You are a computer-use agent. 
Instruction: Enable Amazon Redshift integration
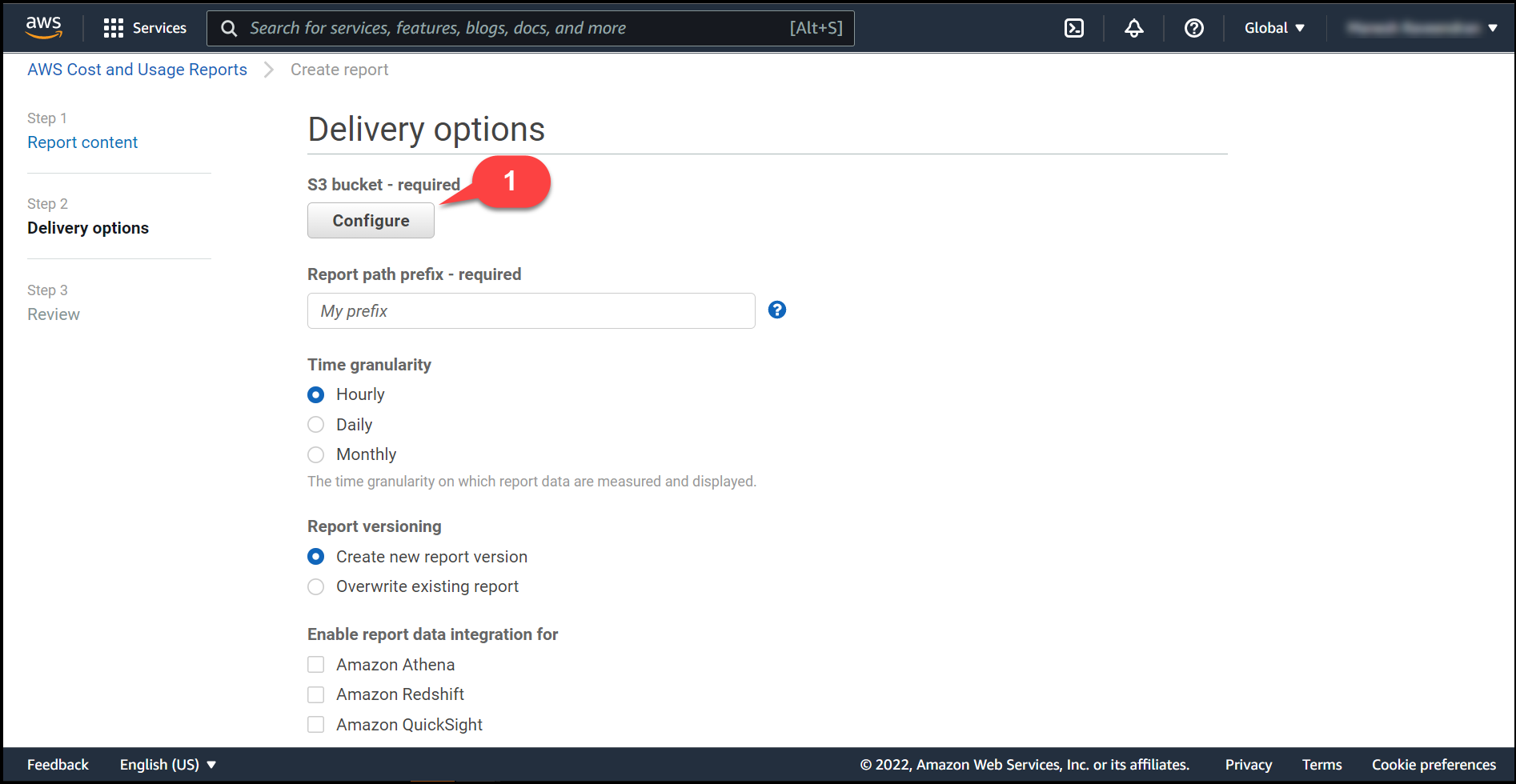pos(316,694)
